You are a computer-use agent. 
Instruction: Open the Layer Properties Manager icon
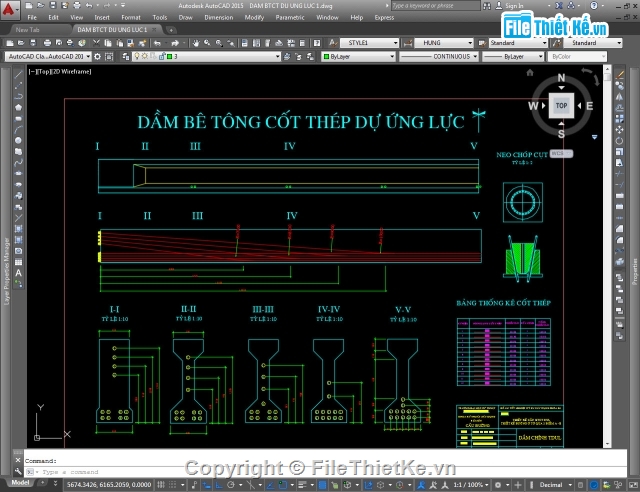pos(126,56)
